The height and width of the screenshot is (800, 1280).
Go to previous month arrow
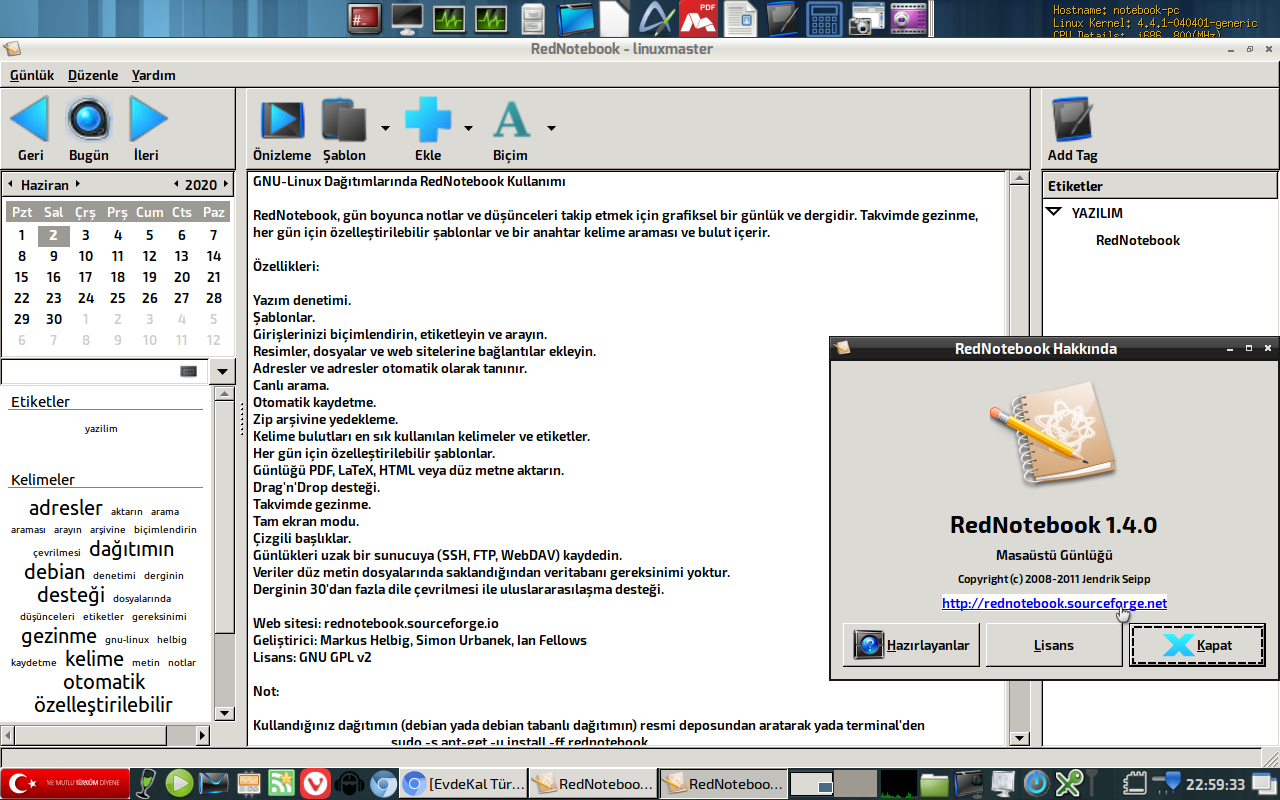9,184
